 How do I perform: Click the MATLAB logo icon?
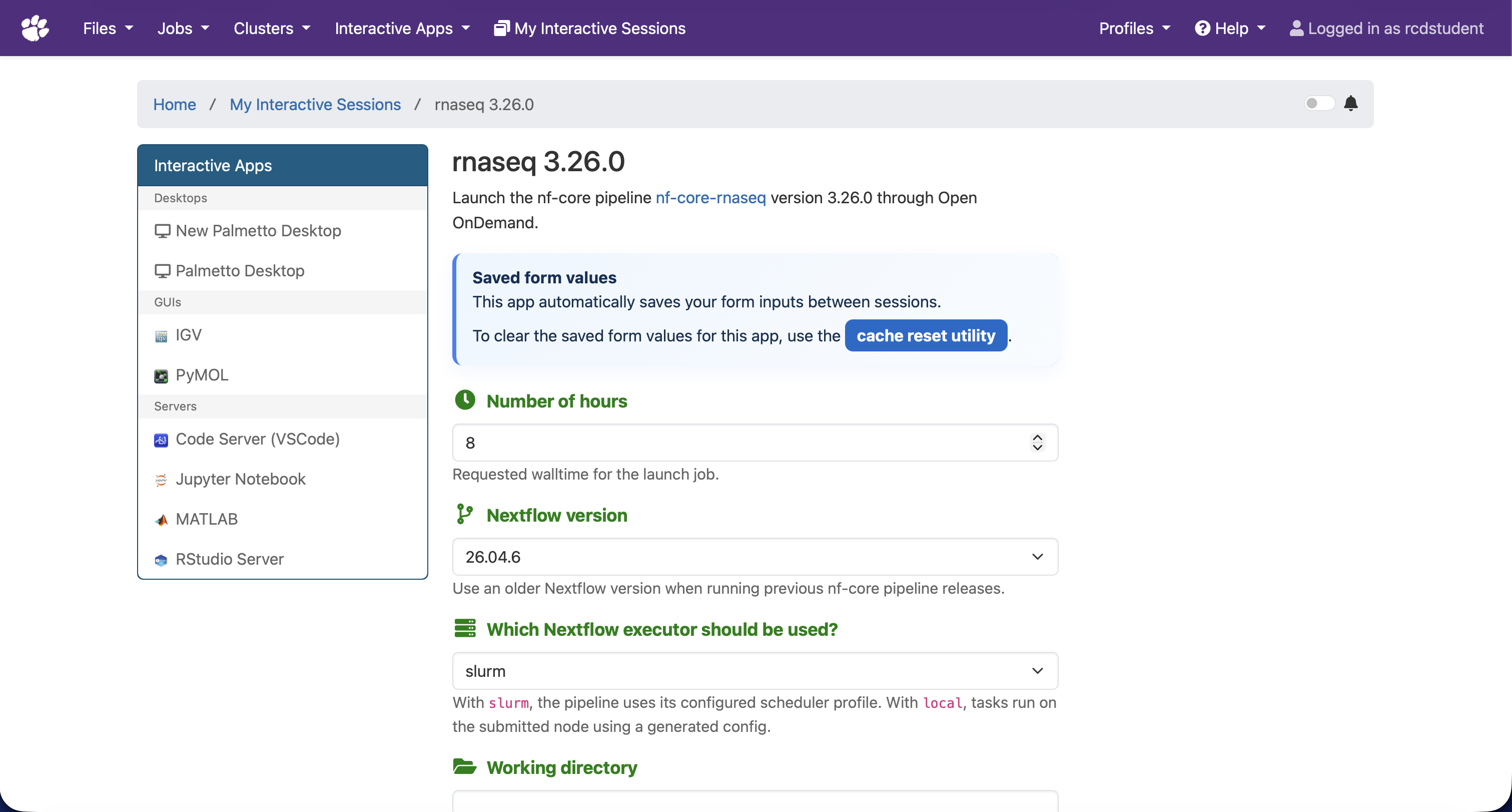click(x=161, y=520)
